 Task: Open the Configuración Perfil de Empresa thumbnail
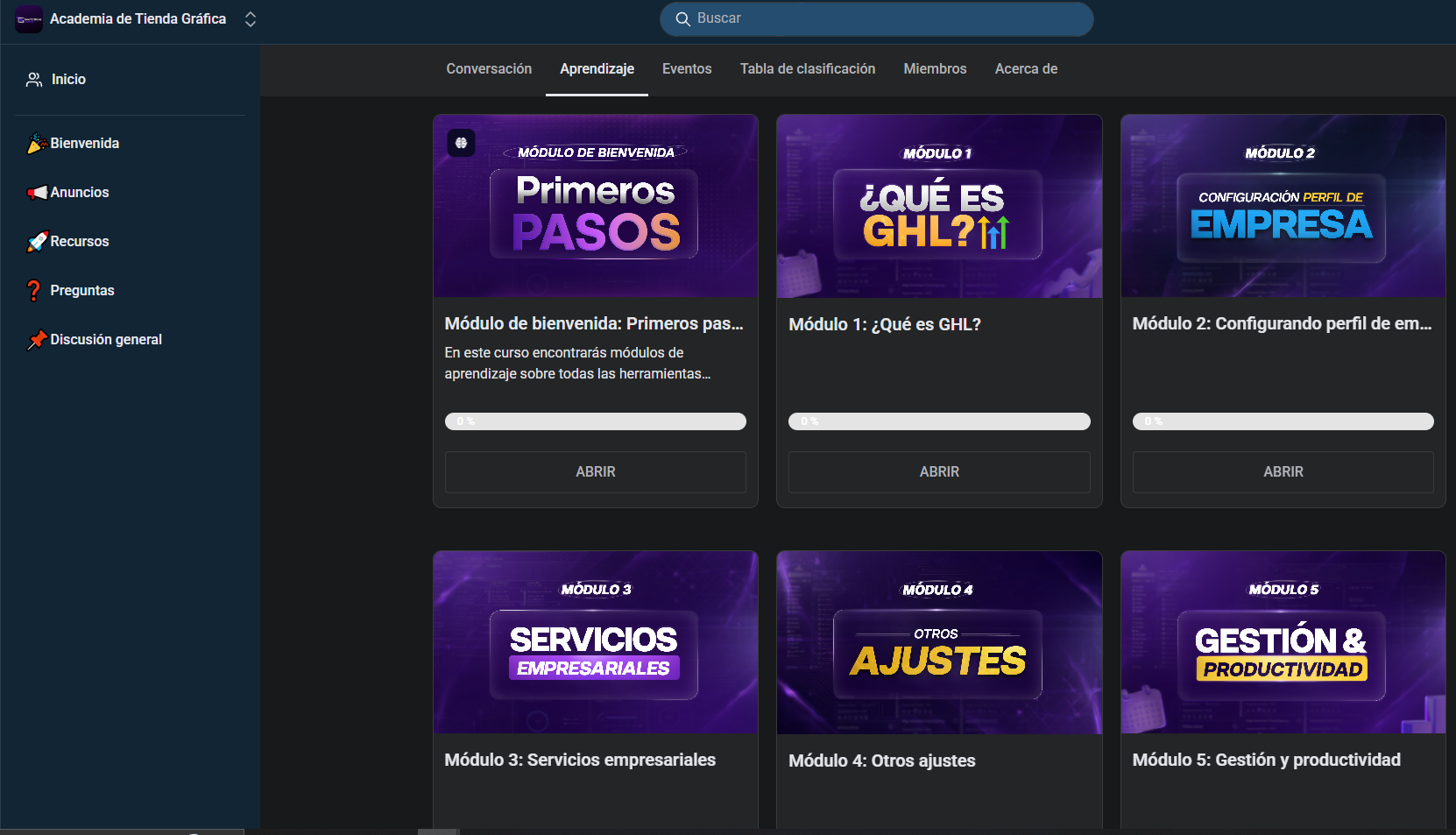[x=1283, y=206]
